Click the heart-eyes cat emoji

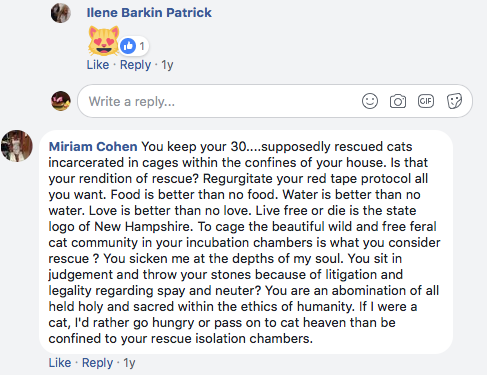(x=104, y=41)
